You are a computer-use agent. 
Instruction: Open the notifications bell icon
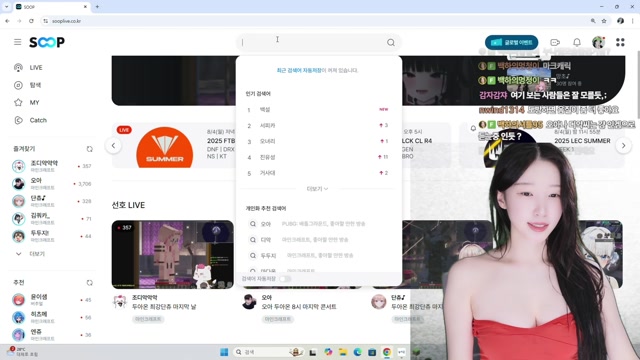point(577,42)
